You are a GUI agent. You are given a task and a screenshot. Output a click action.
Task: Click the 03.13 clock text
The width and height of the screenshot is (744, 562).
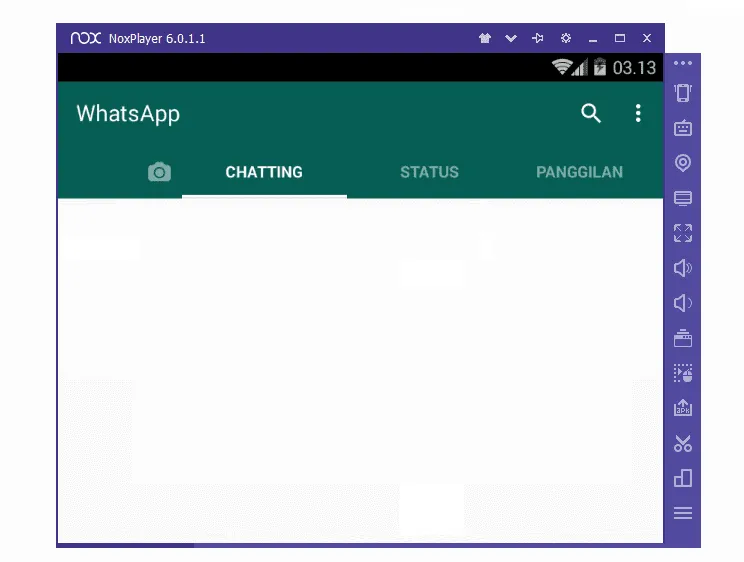pos(634,68)
